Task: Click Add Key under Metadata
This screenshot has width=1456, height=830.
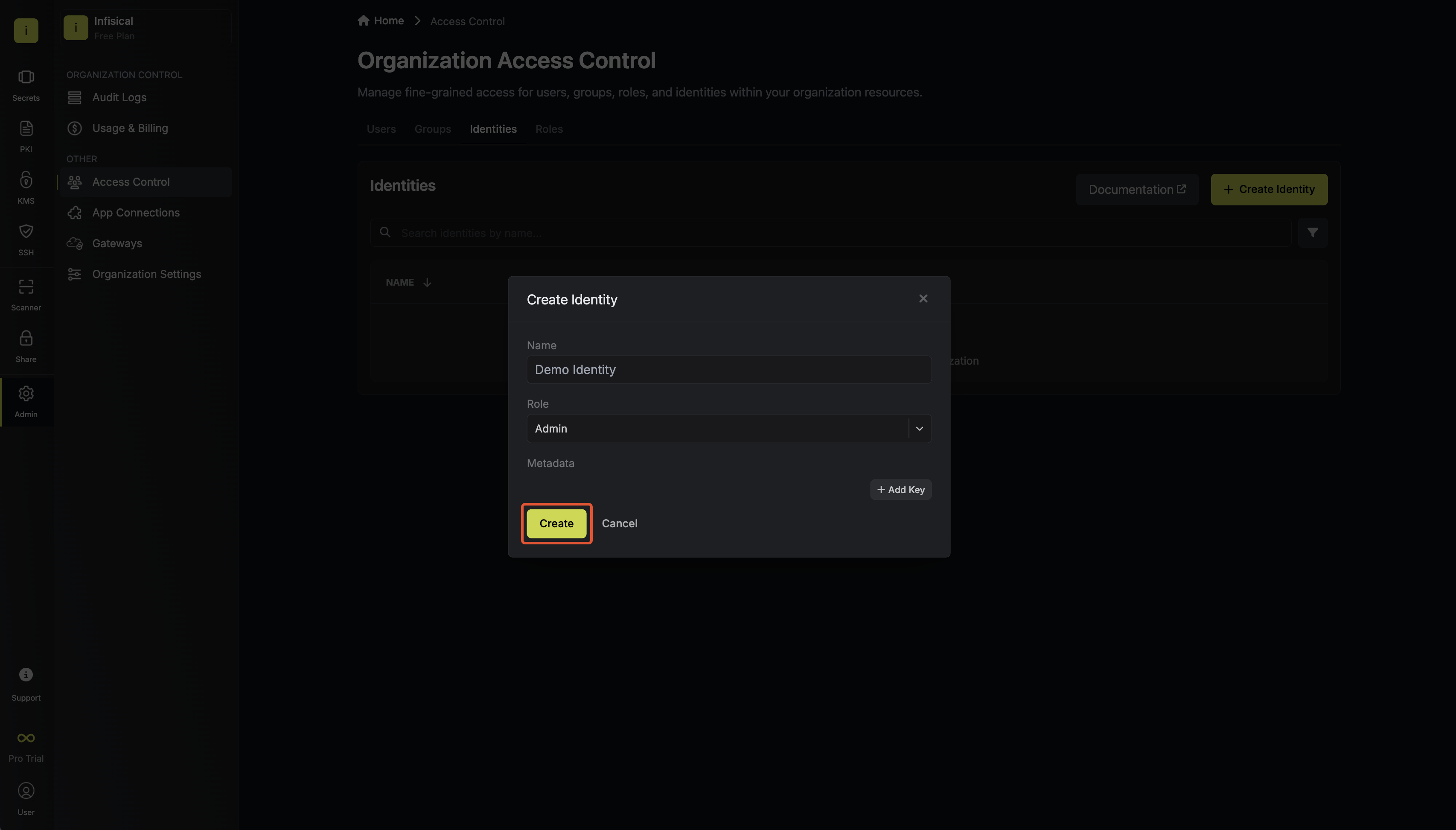Action: click(x=900, y=490)
